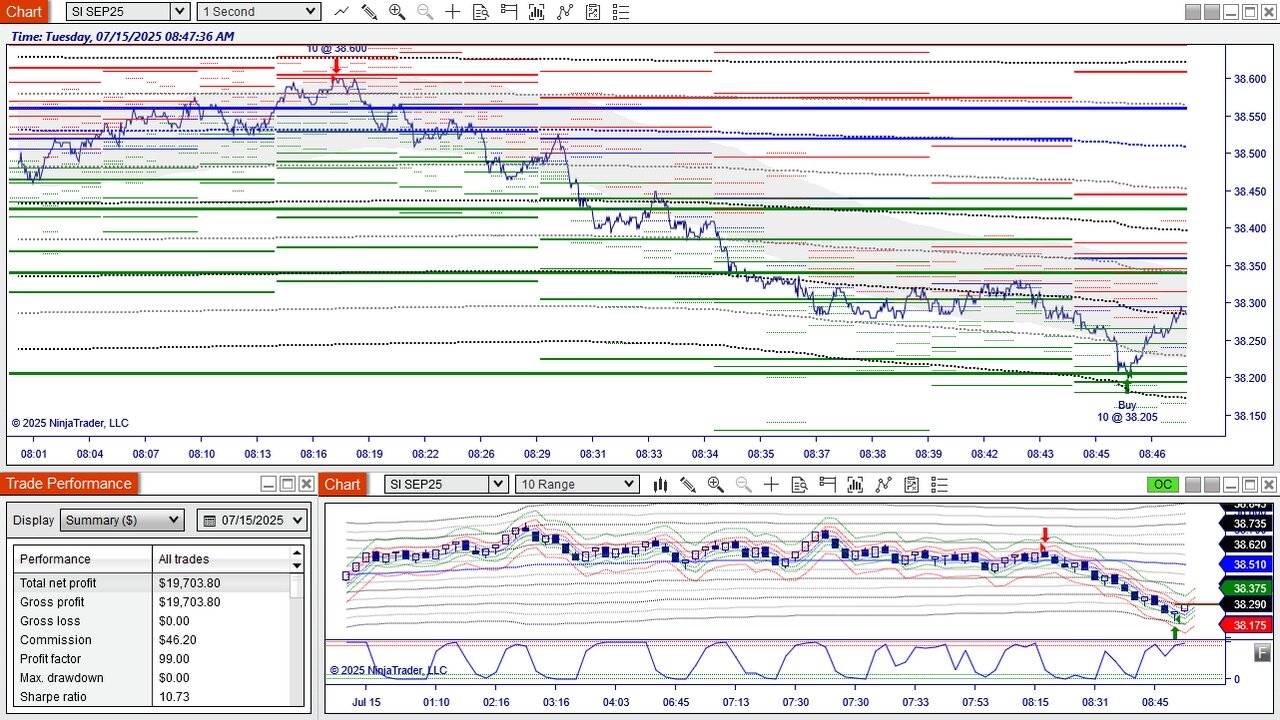The height and width of the screenshot is (720, 1280).
Task: Open drawing tools on the 1 Second chart
Action: tap(369, 12)
